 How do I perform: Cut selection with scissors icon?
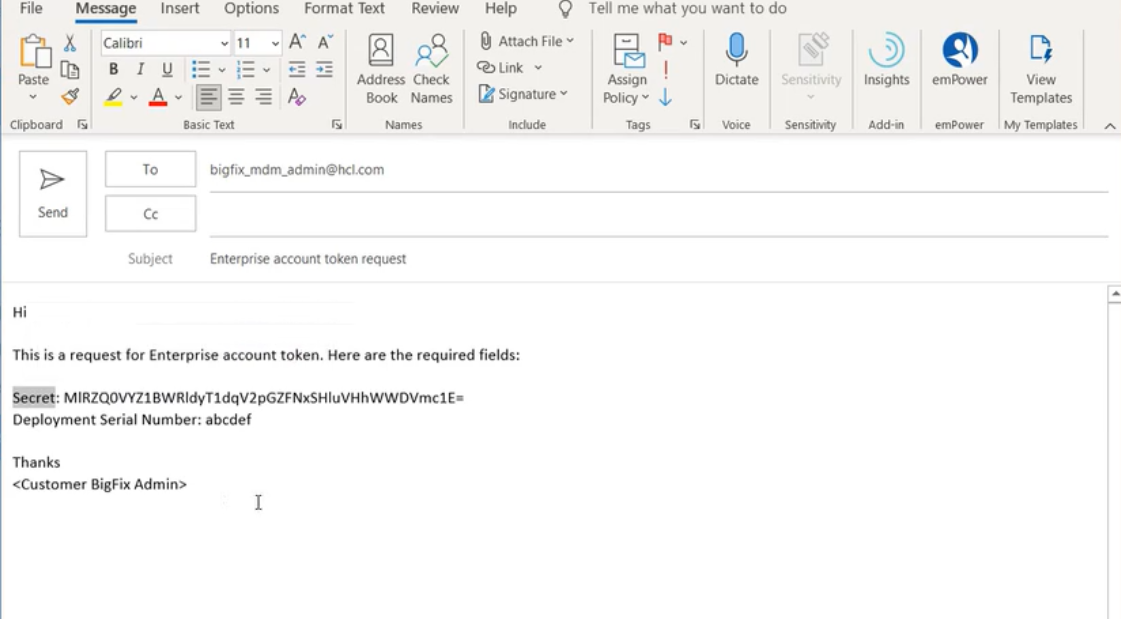pos(69,43)
